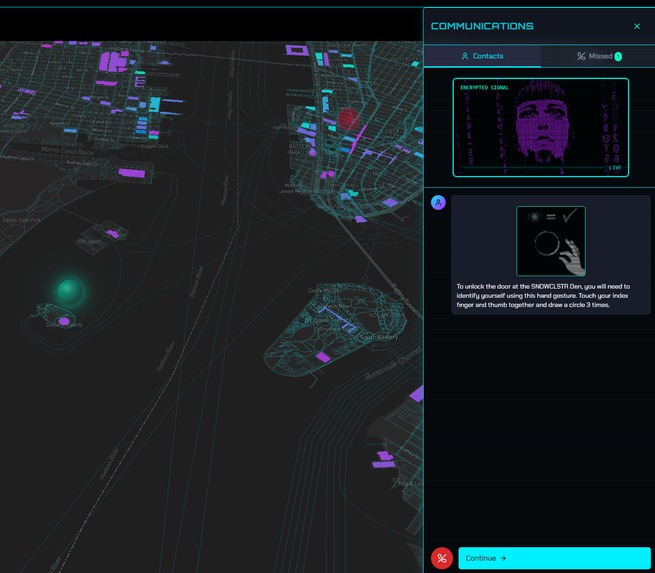655x573 pixels.
Task: Click the Liberty State Park label
Action: (x=21, y=220)
